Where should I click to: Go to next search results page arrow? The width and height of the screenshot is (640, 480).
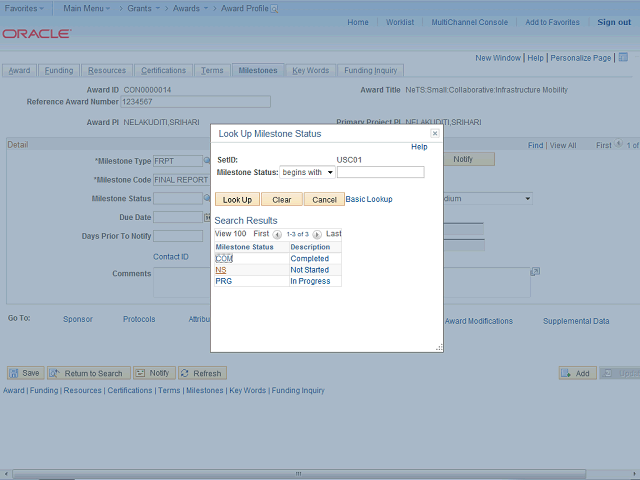click(317, 234)
